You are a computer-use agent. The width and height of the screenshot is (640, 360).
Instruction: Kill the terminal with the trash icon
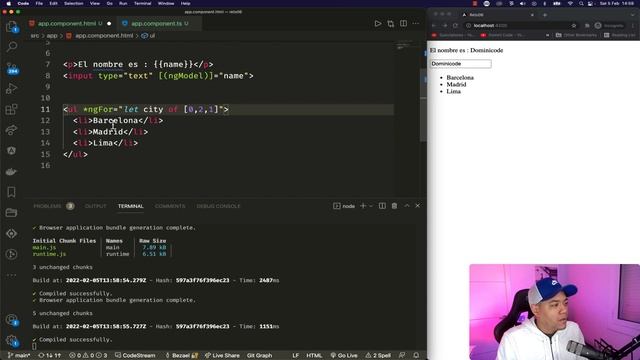tap(394, 206)
